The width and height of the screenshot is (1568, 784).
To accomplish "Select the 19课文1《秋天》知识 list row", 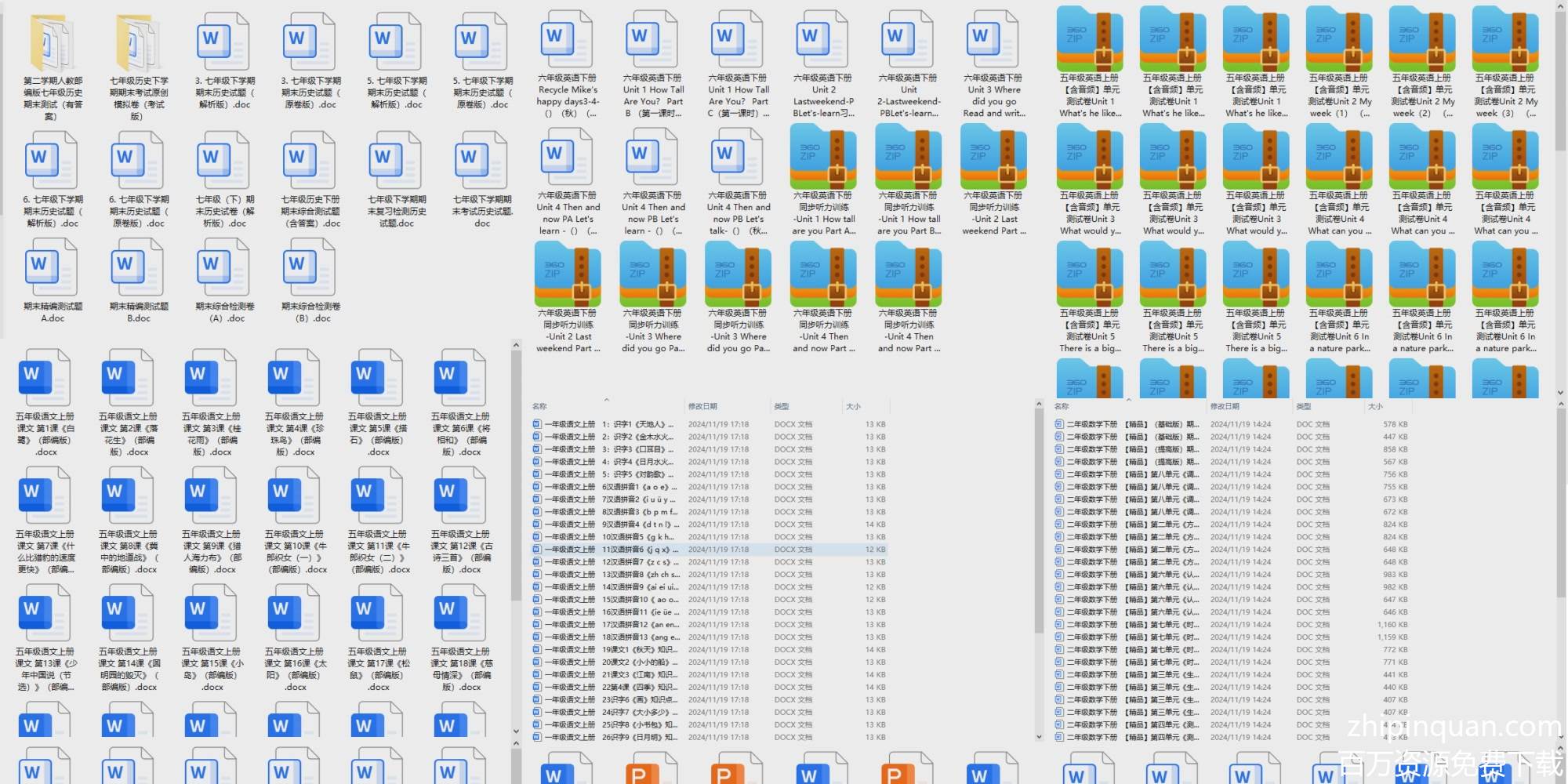I will coord(612,650).
